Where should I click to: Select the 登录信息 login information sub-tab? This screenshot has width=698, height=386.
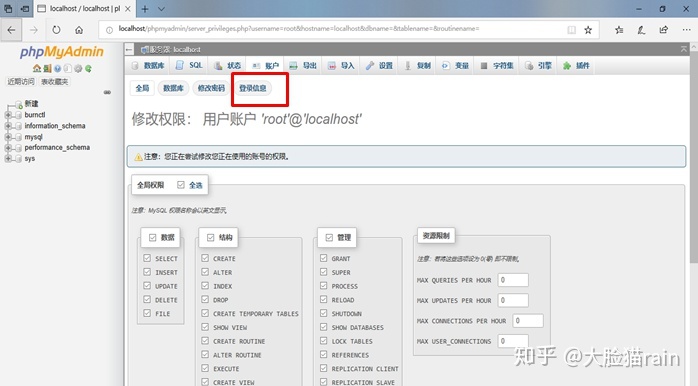(x=252, y=88)
